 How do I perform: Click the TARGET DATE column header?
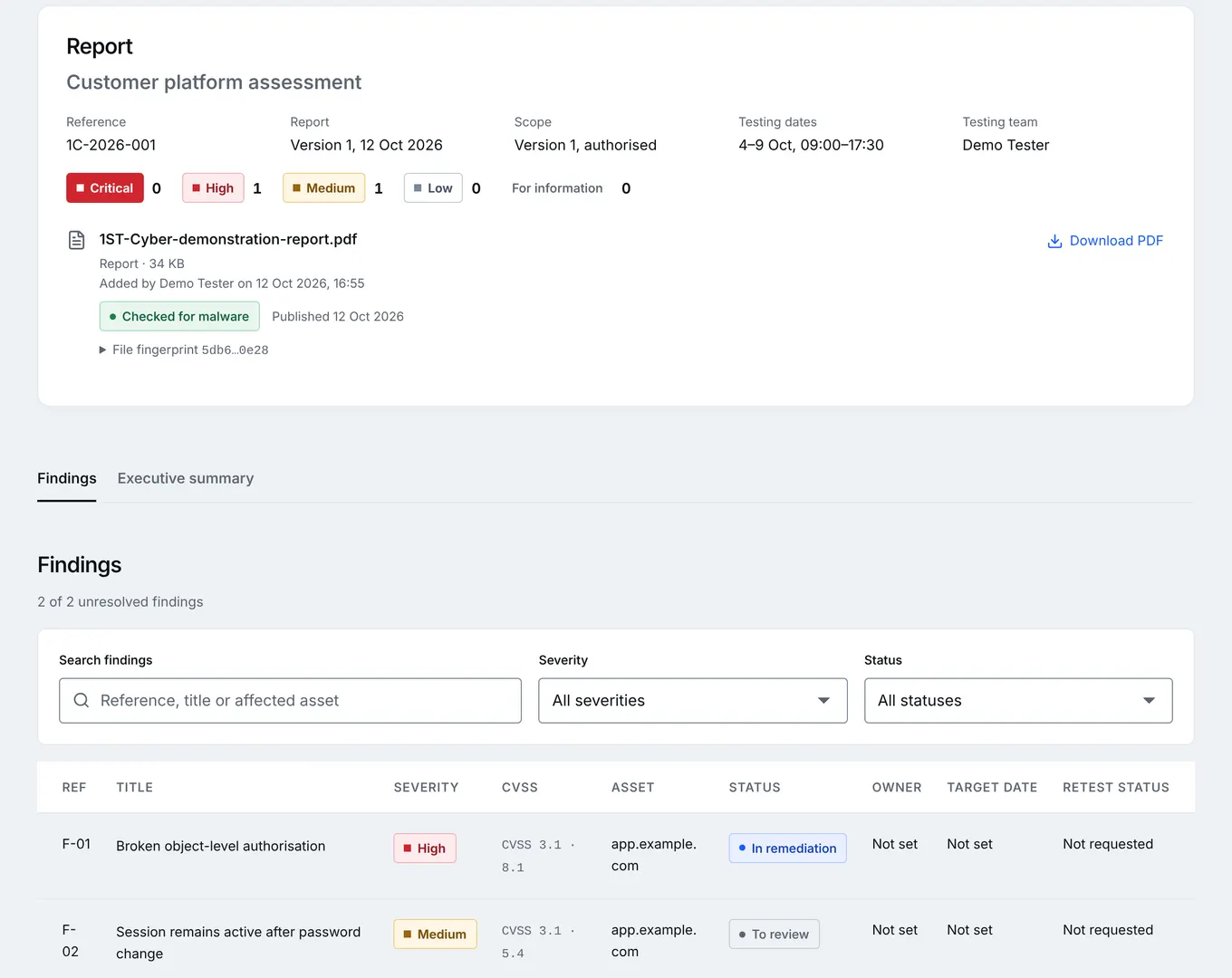click(x=992, y=788)
